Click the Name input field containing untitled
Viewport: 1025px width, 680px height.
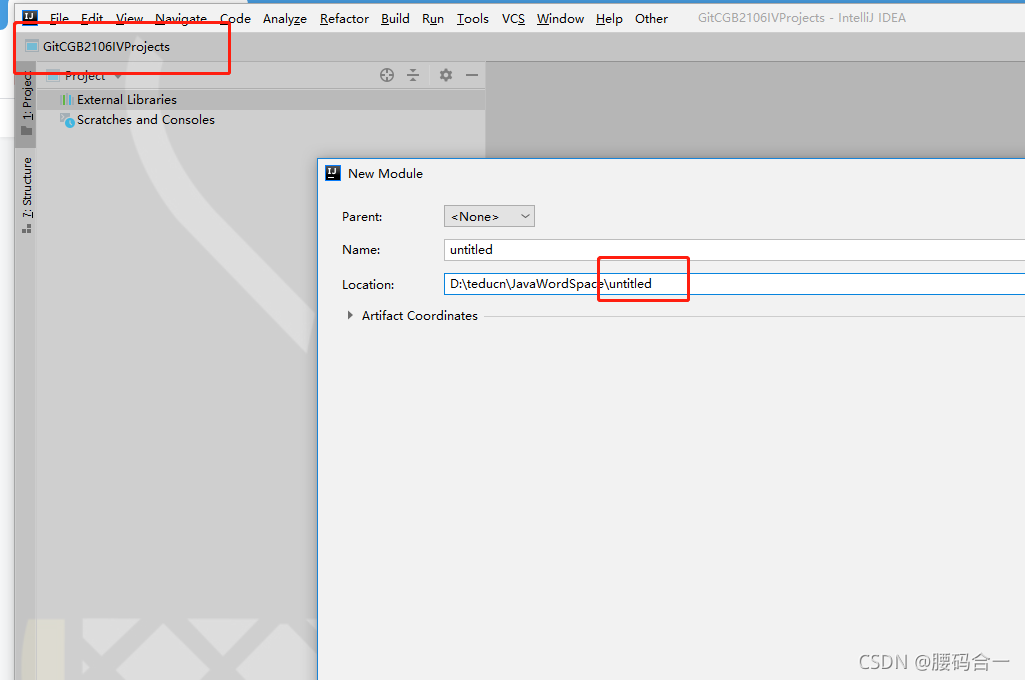point(734,250)
